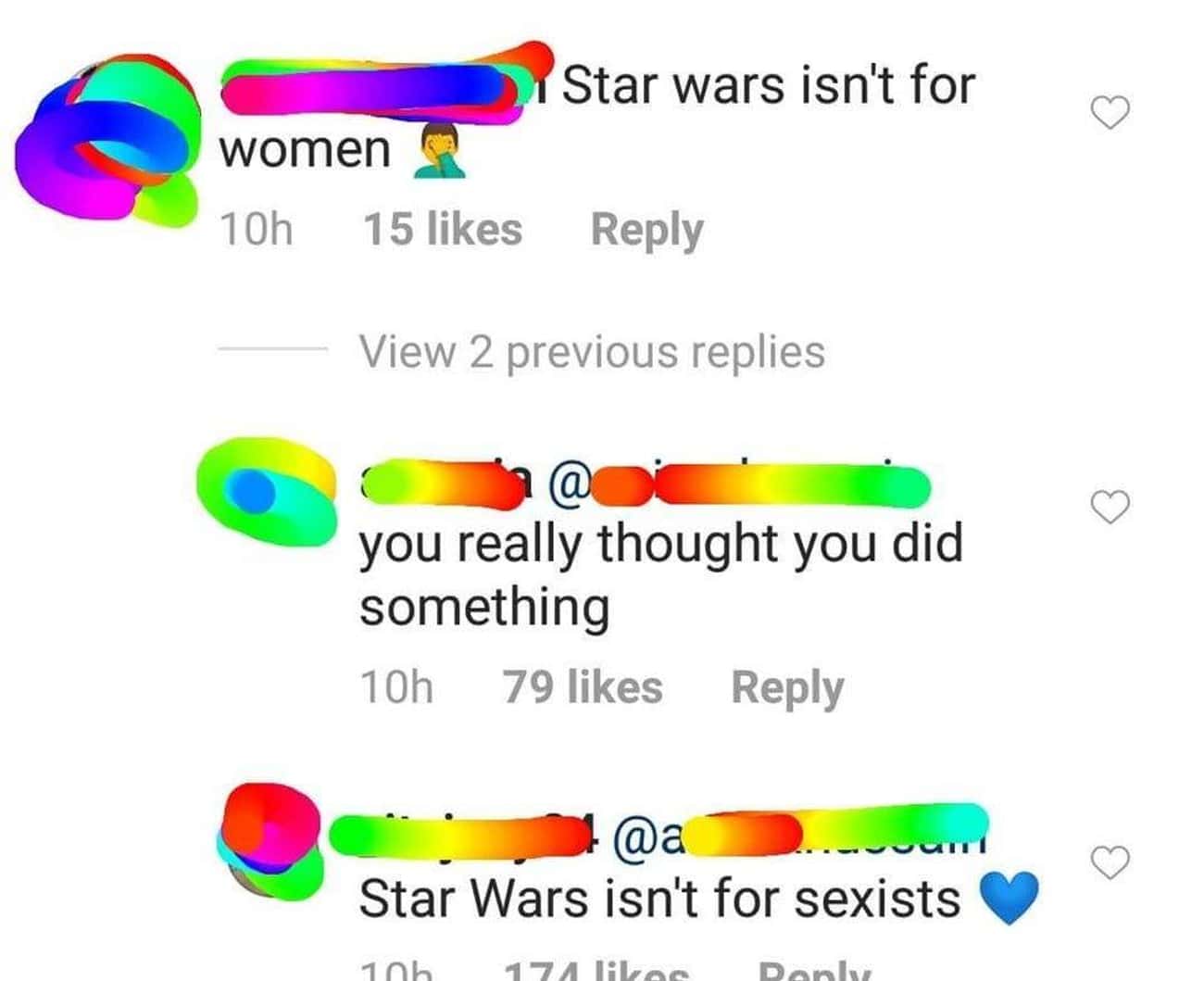View the 15 likes list
The width and height of the screenshot is (1204, 981).
(x=442, y=230)
